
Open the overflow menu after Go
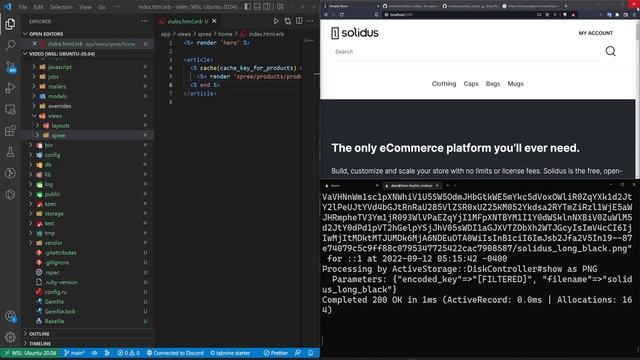pyautogui.click(x=117, y=7)
